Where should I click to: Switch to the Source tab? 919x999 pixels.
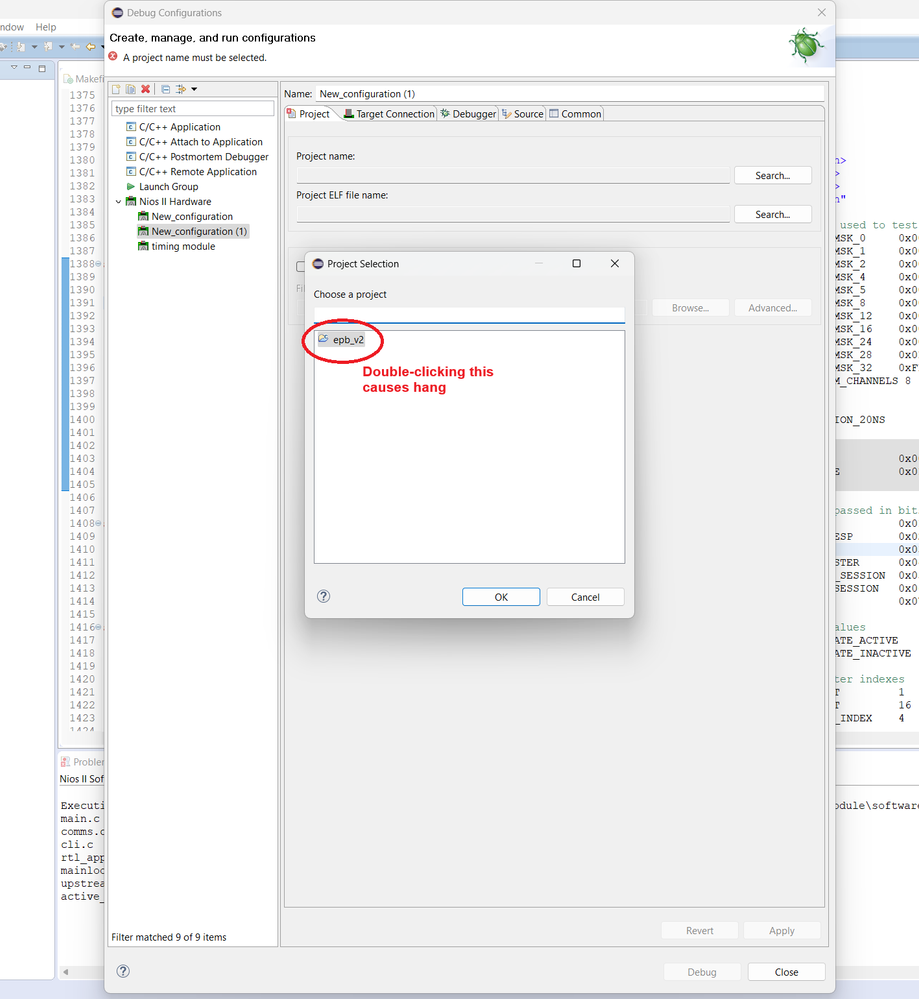(523, 114)
